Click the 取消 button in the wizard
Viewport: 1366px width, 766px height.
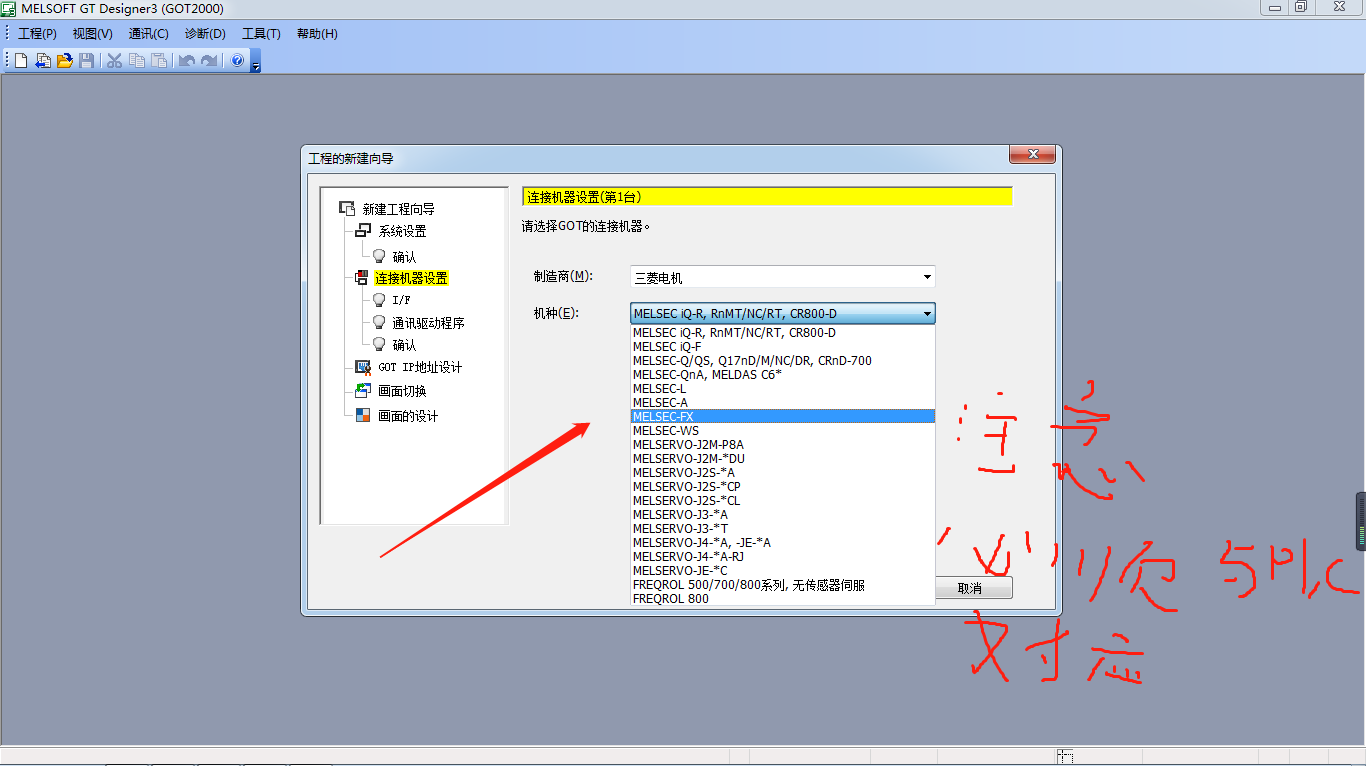(x=974, y=588)
